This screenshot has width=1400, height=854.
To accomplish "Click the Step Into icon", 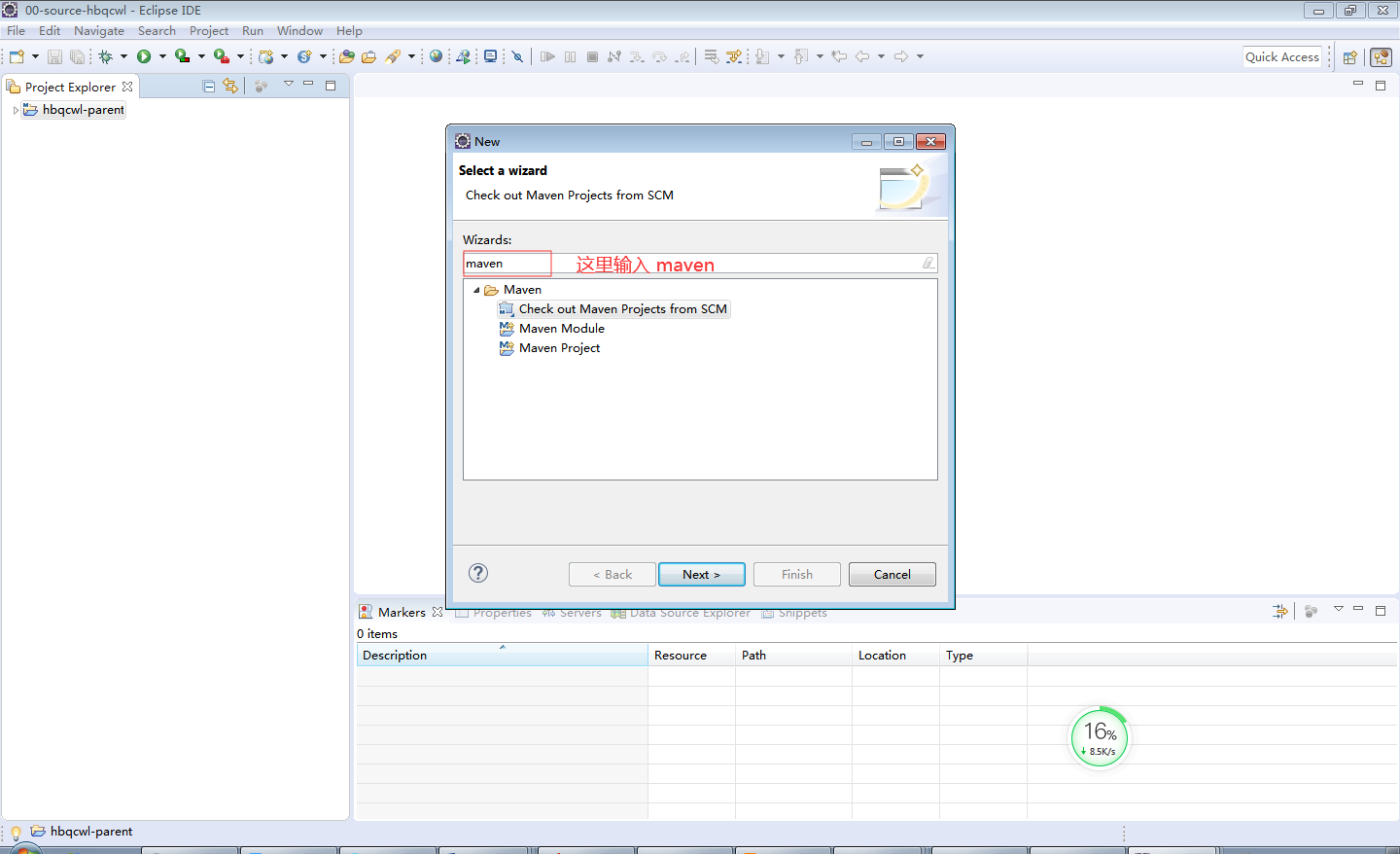I will tap(637, 56).
